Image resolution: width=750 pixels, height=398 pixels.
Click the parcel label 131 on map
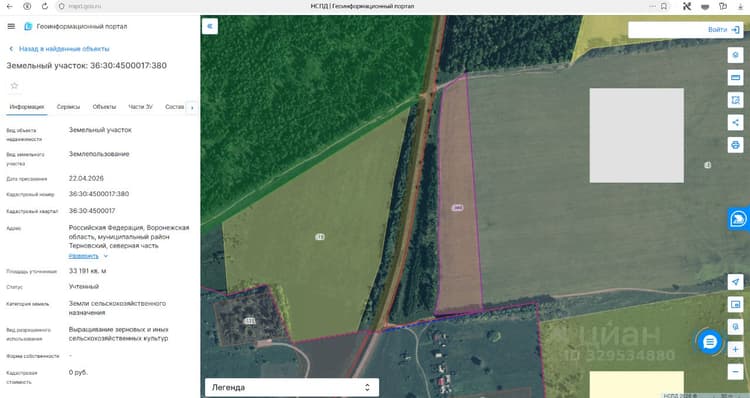(250, 321)
